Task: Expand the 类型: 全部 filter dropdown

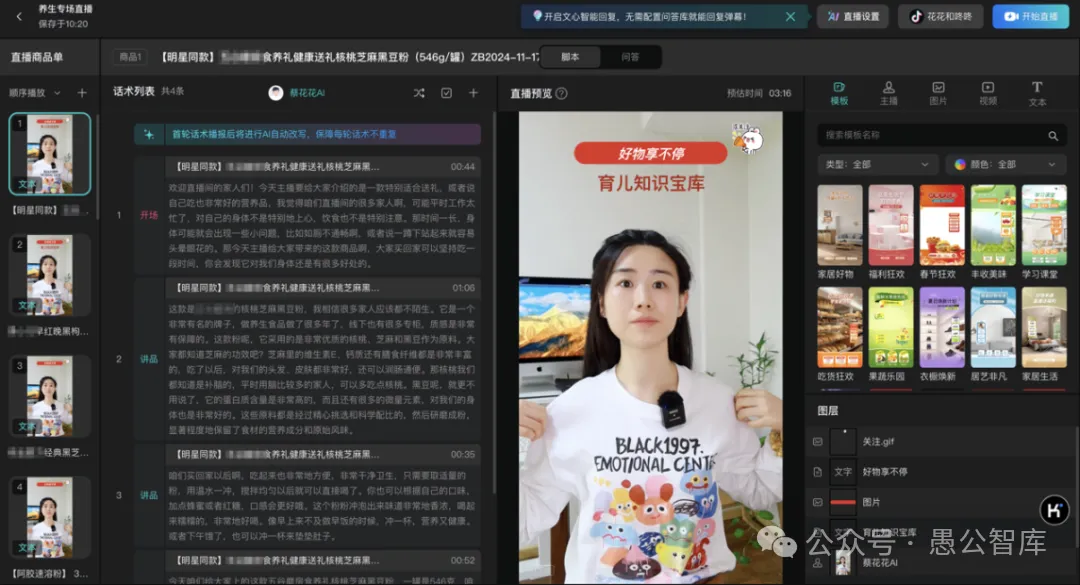Action: [x=877, y=164]
